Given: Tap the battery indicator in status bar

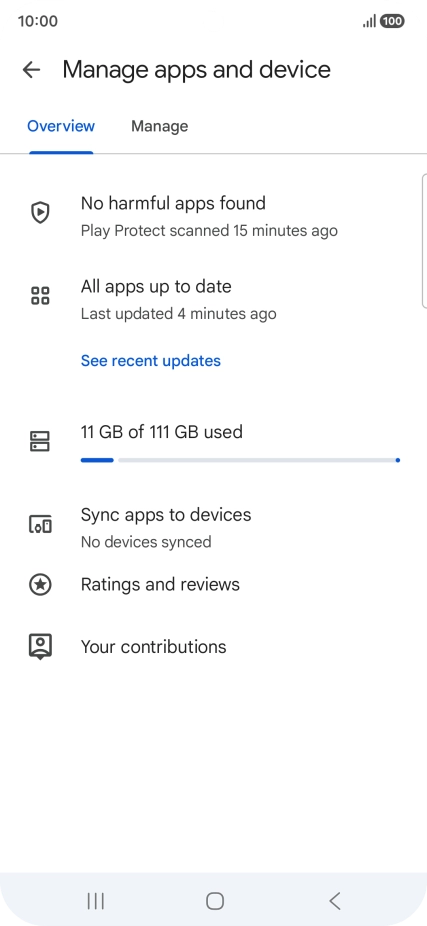Looking at the screenshot, I should point(392,21).
